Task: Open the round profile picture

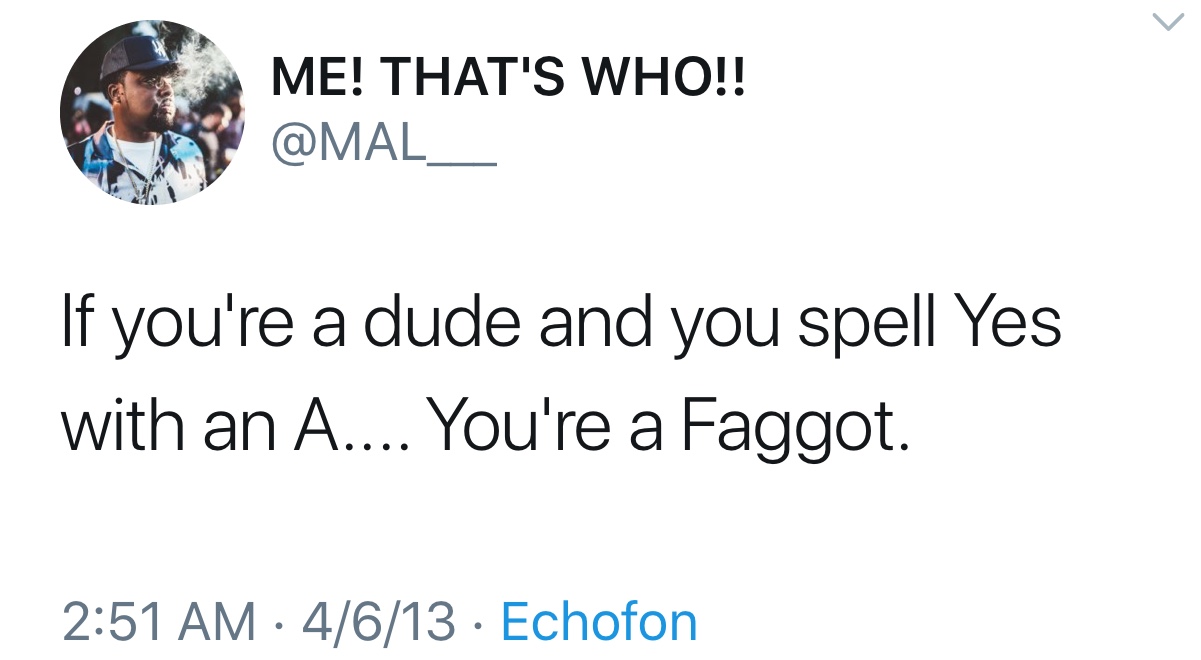Action: tap(153, 112)
